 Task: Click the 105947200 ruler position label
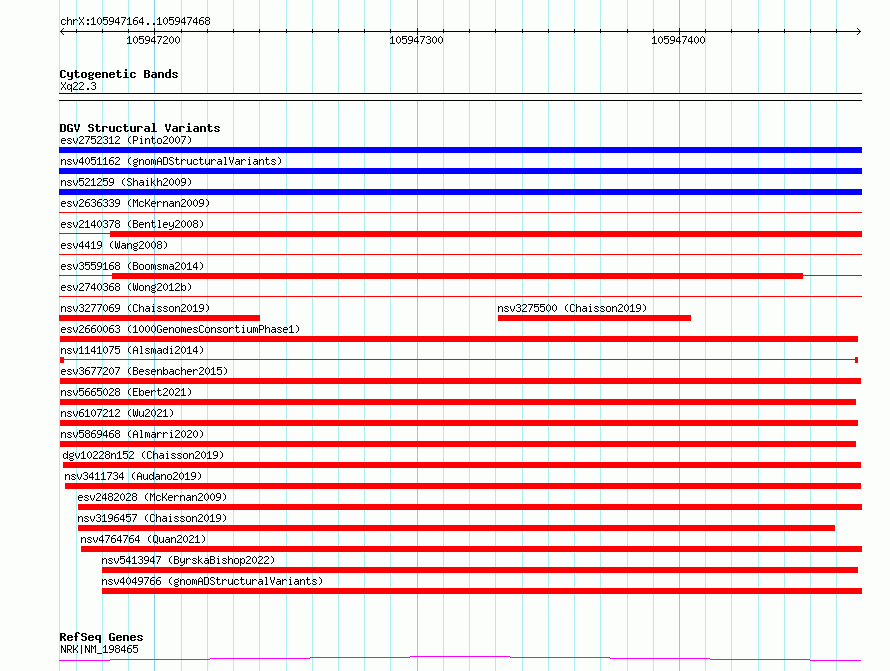click(x=153, y=40)
